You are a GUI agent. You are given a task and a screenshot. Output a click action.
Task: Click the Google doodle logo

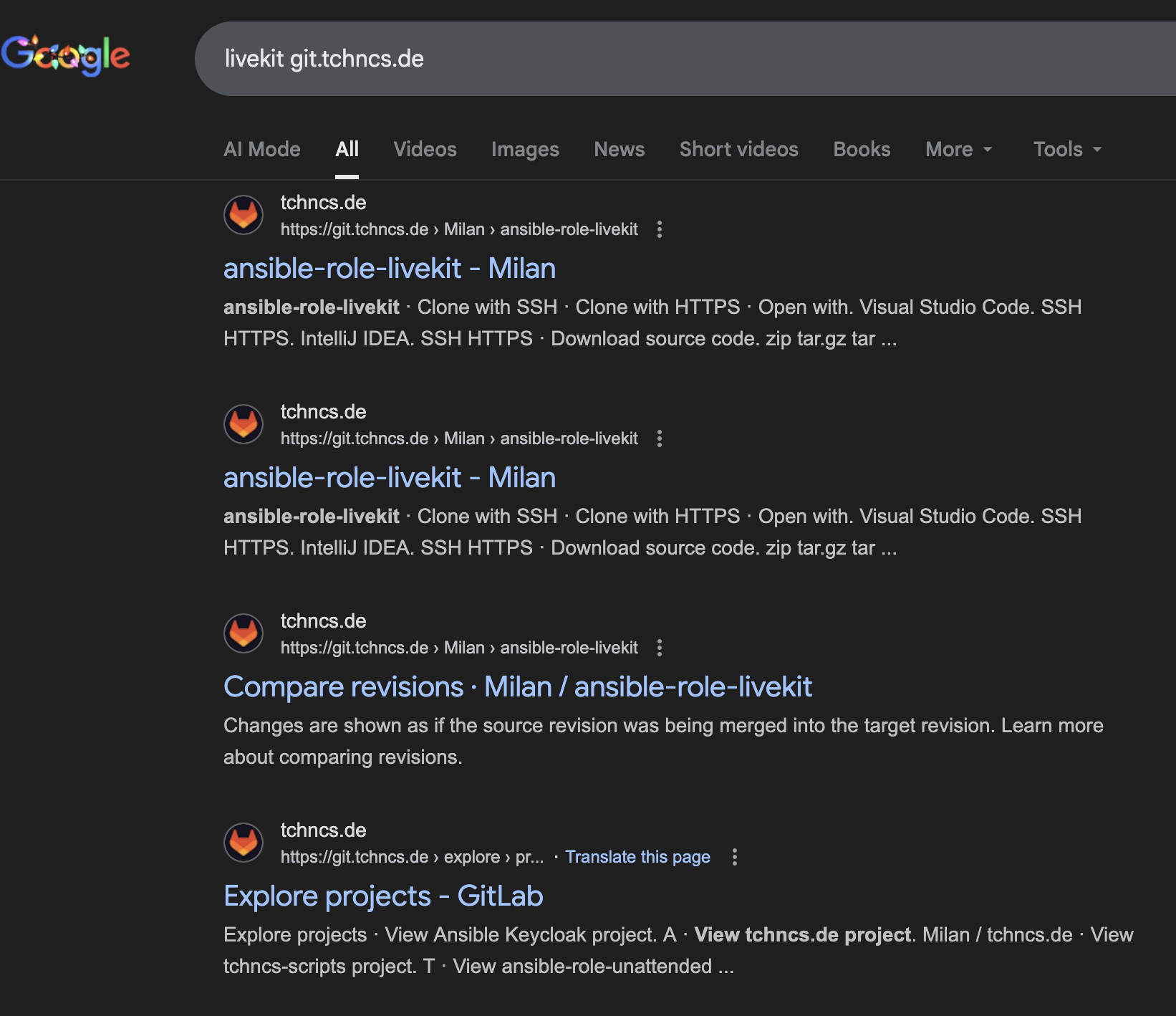(x=65, y=56)
